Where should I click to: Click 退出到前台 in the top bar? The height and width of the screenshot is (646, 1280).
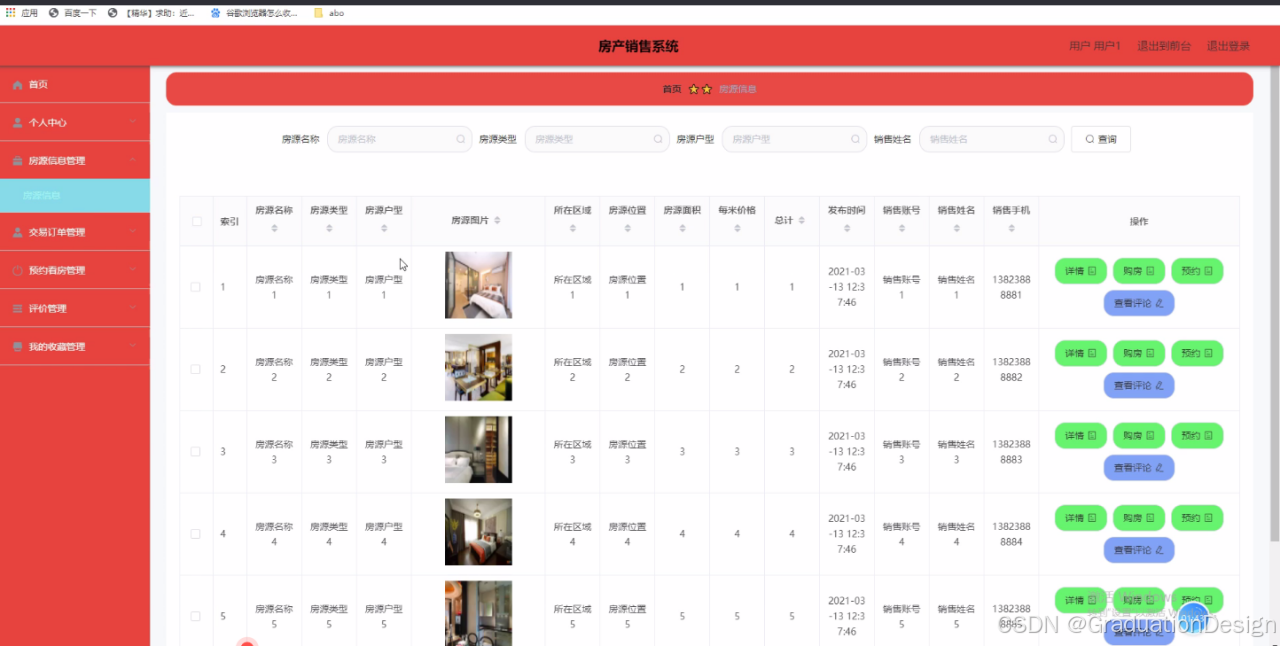pyautogui.click(x=1164, y=46)
